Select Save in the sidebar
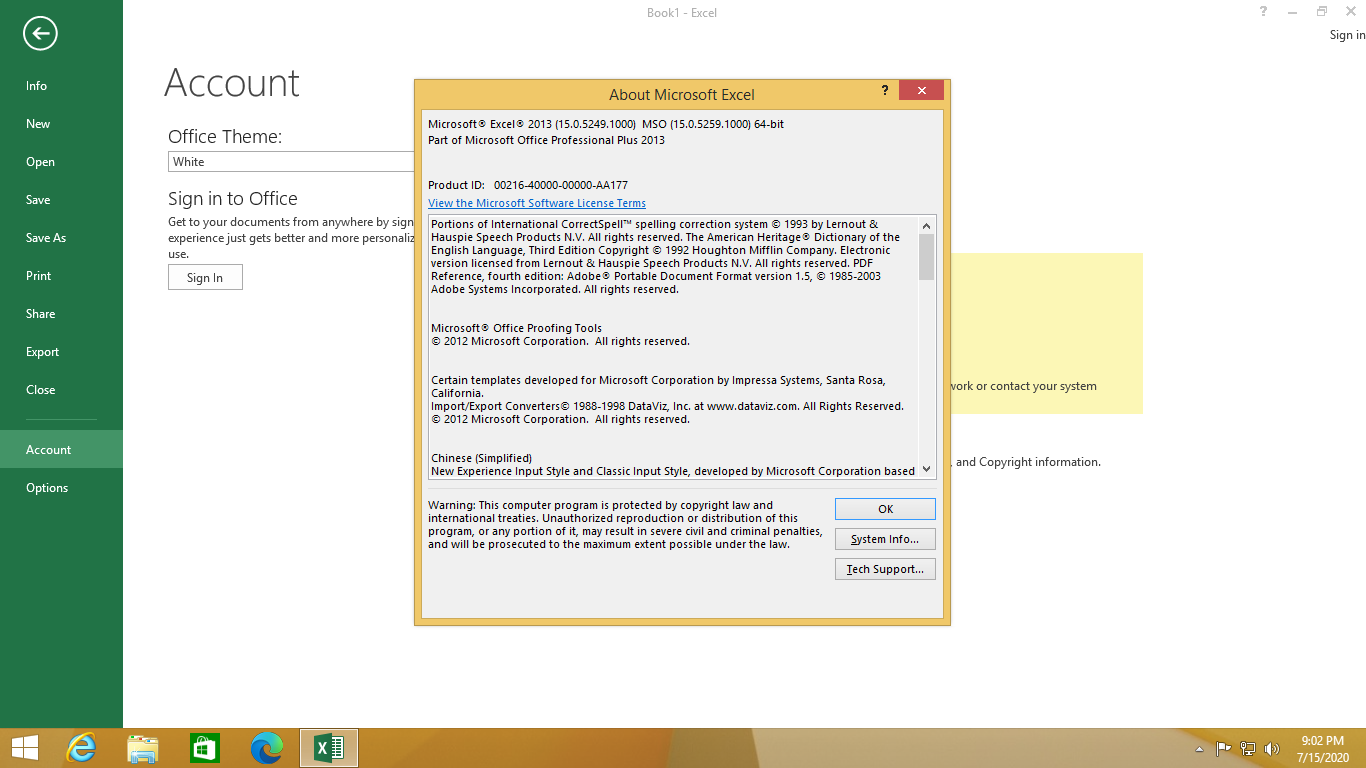Viewport: 1366px width, 768px height. click(x=61, y=200)
